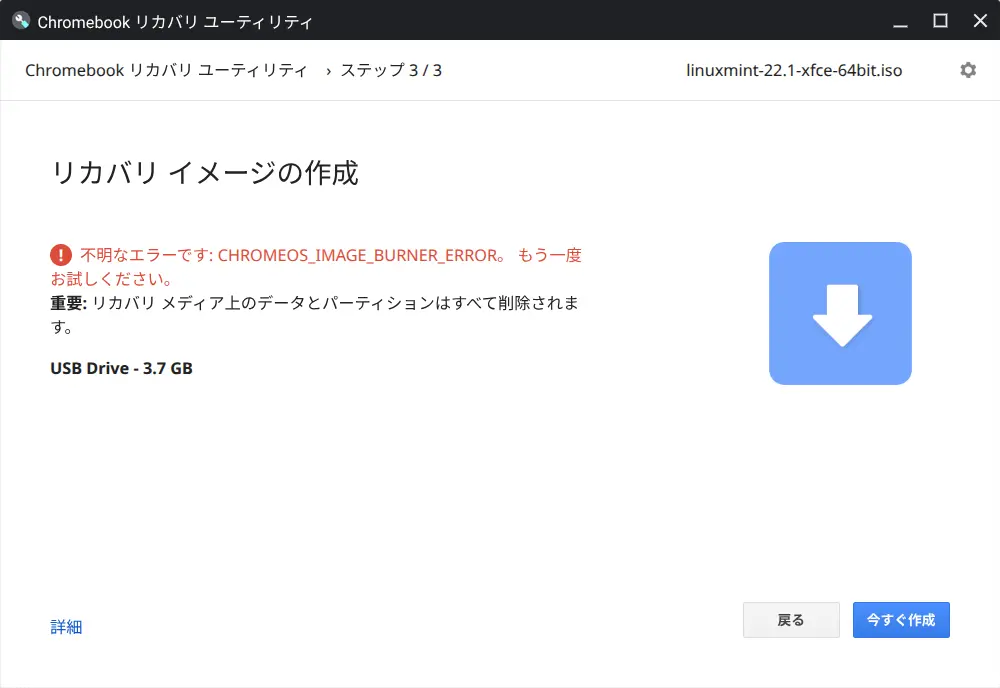
Task: Click the red error exclamation icon
Action: click(x=61, y=255)
